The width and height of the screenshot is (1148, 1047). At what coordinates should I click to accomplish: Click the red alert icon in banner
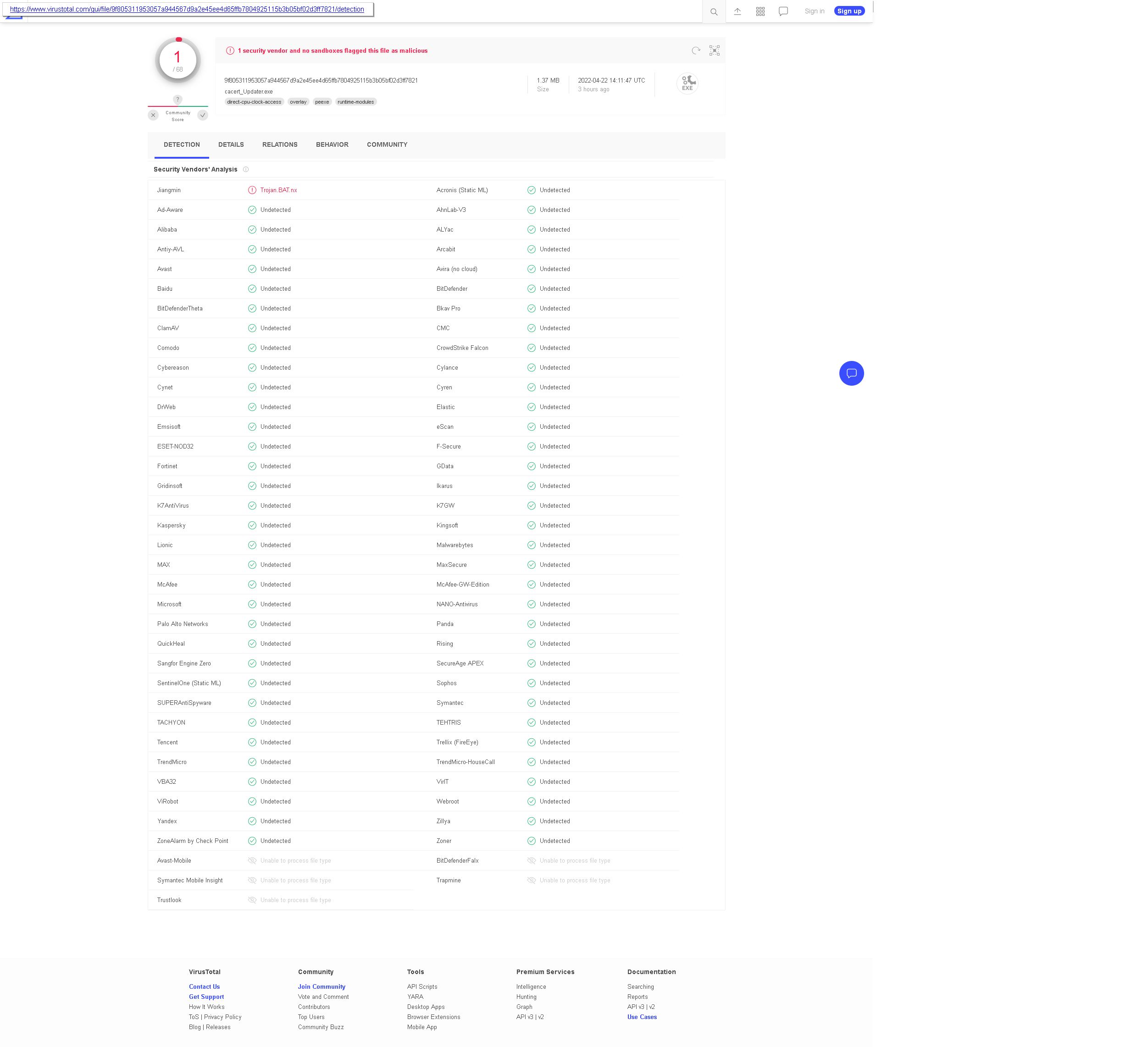tap(230, 50)
